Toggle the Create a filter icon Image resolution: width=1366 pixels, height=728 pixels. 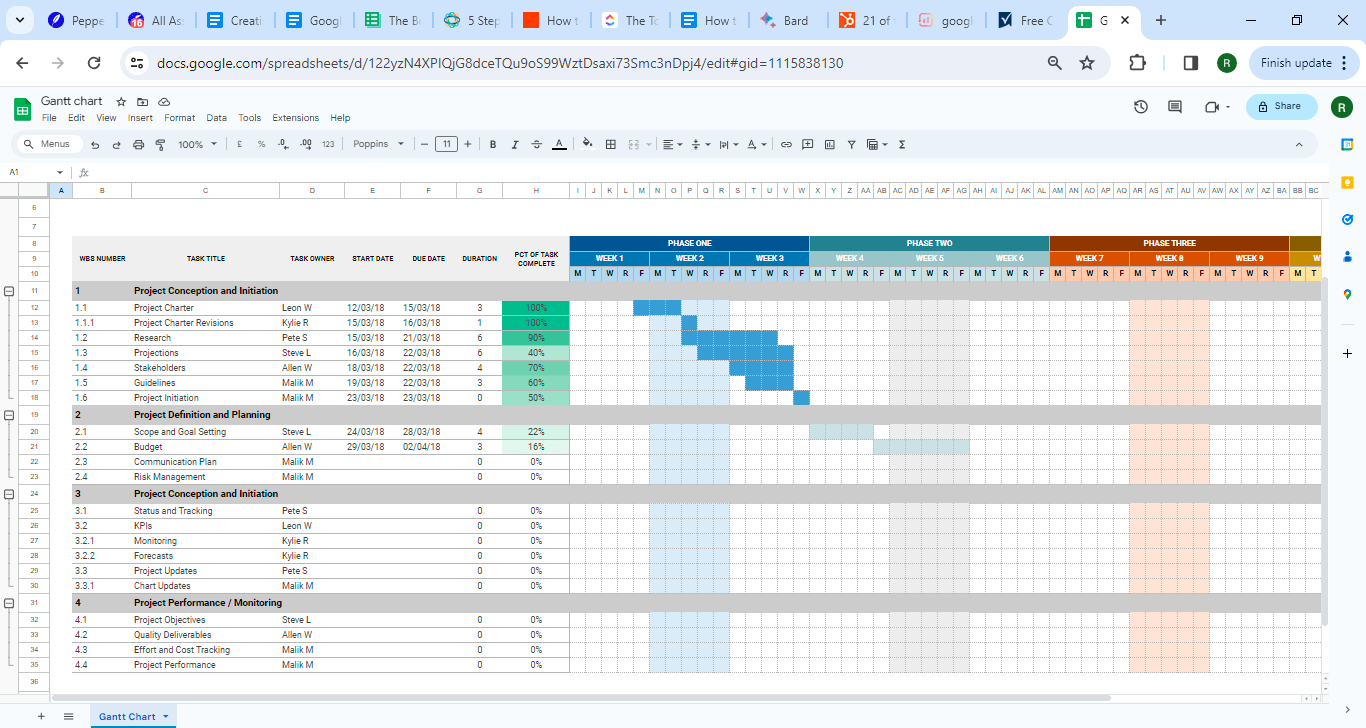tap(851, 144)
